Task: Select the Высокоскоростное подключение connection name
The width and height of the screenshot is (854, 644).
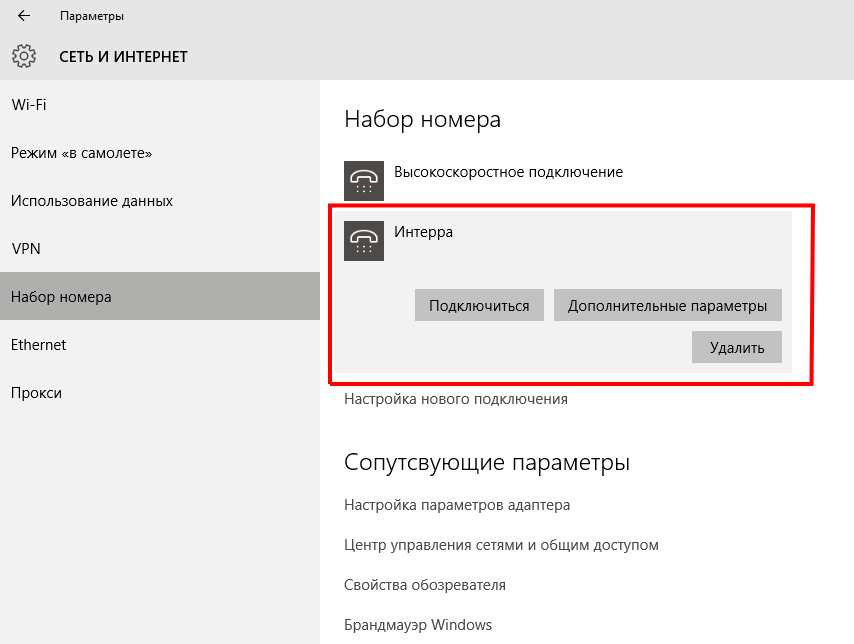Action: coord(508,172)
